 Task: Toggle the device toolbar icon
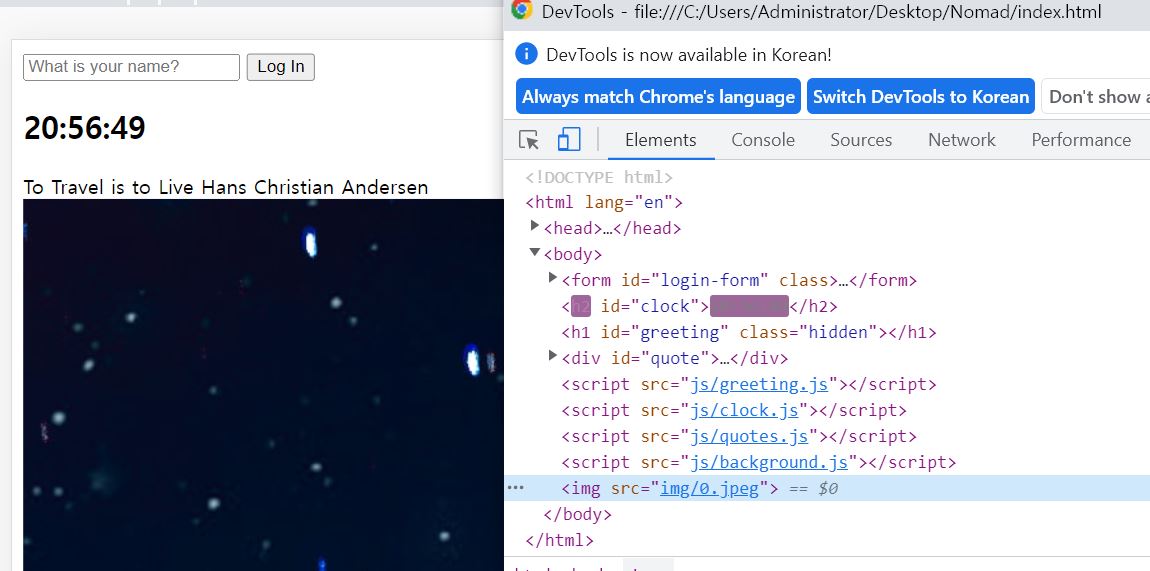569,139
